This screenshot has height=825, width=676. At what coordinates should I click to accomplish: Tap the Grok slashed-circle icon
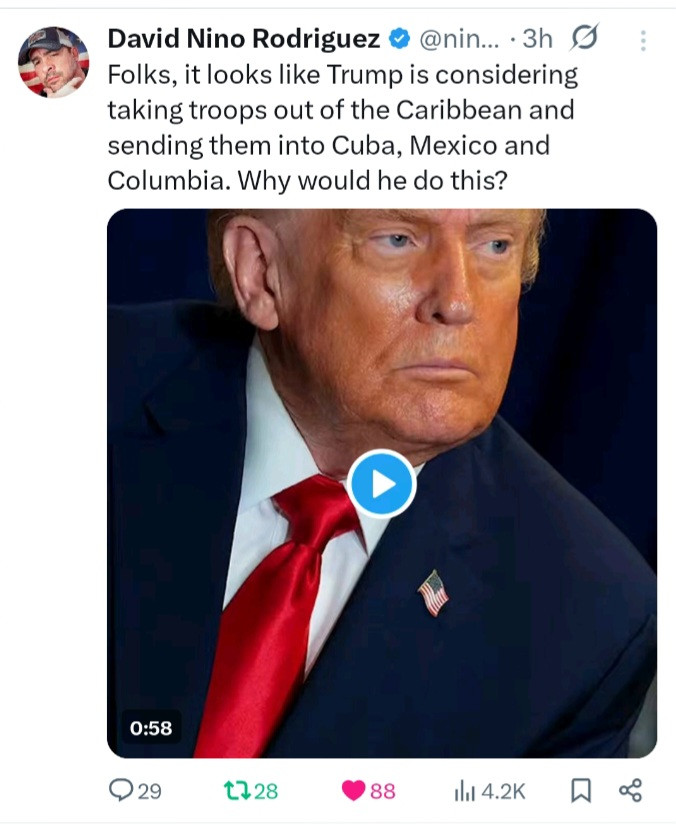[x=583, y=38]
